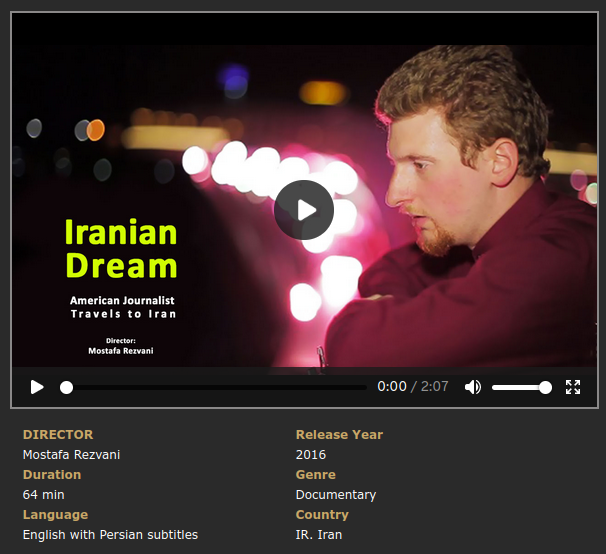606x554 pixels.
Task: Click the 'Iranian Dream' title in video
Action: (x=121, y=249)
